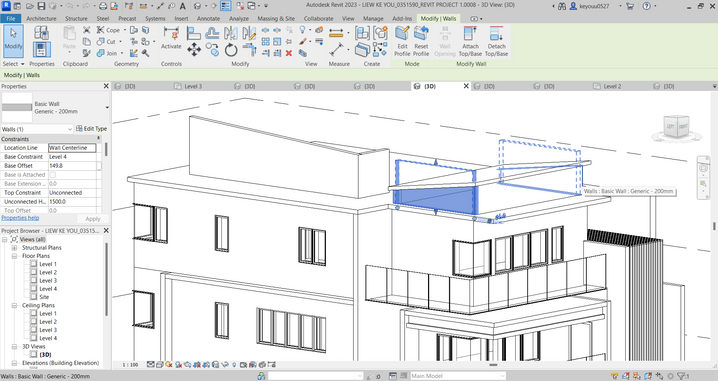Check the Level 1 floor plan box
Viewport: 718px width, 381px height.
(x=33, y=264)
